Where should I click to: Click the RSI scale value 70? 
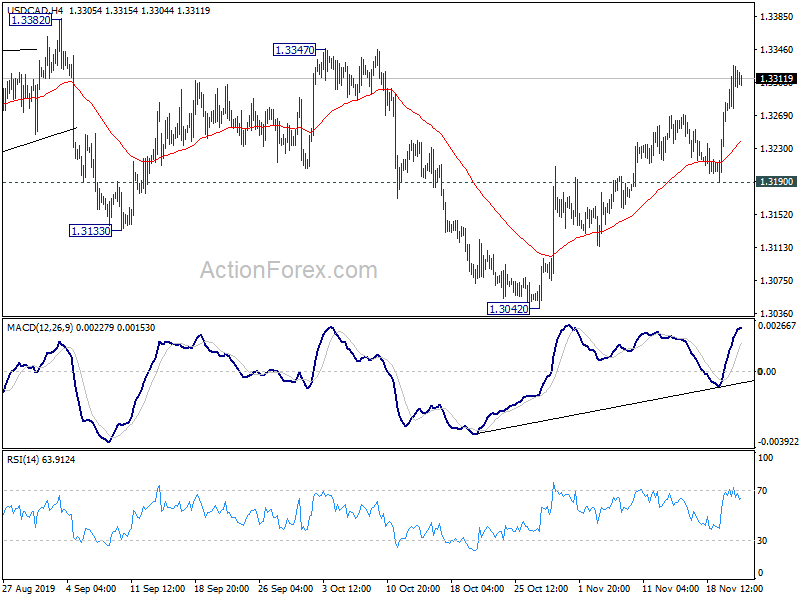pyautogui.click(x=762, y=491)
